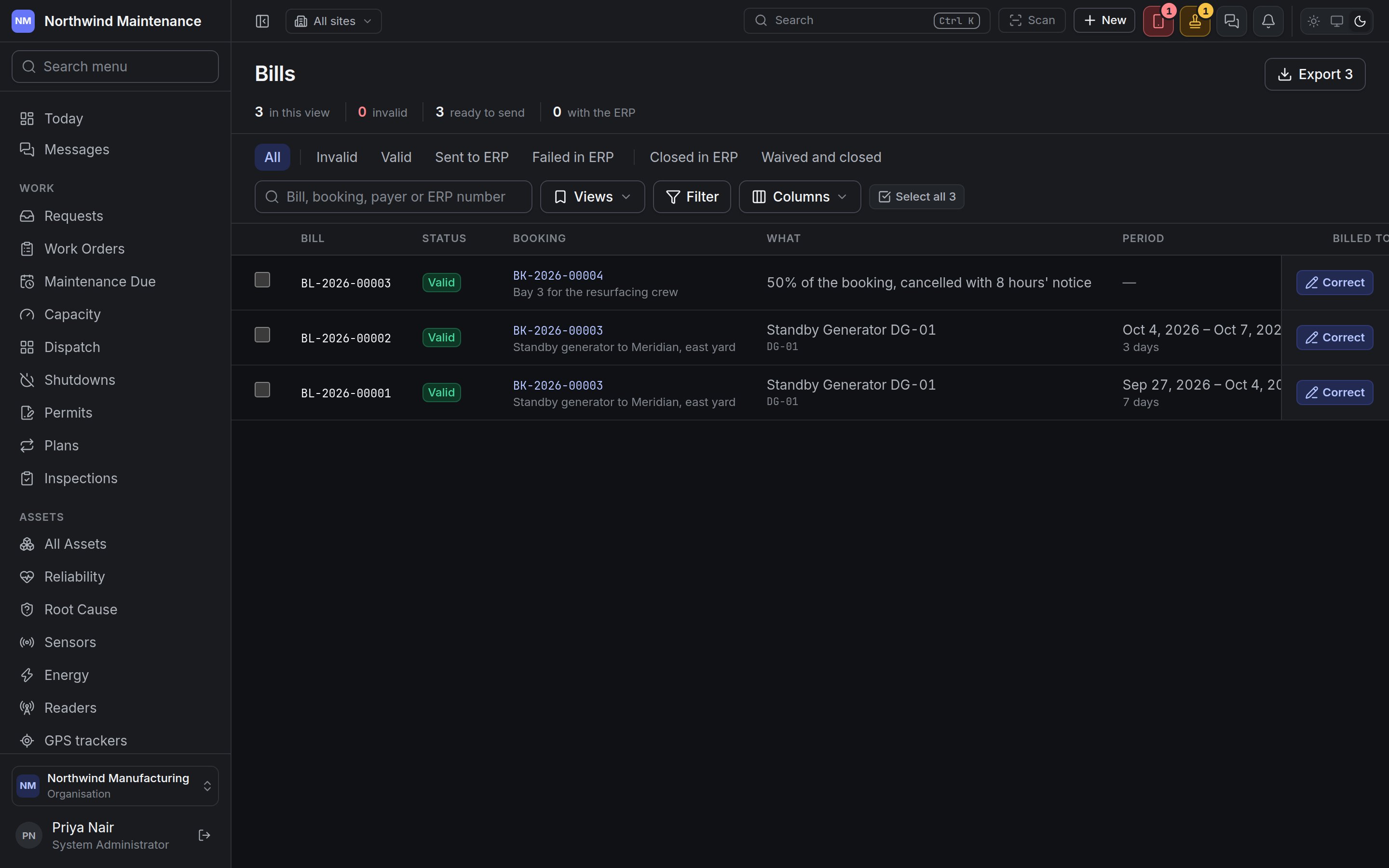The height and width of the screenshot is (868, 1389).
Task: Switch to the Failed in ERP tab
Action: click(573, 157)
